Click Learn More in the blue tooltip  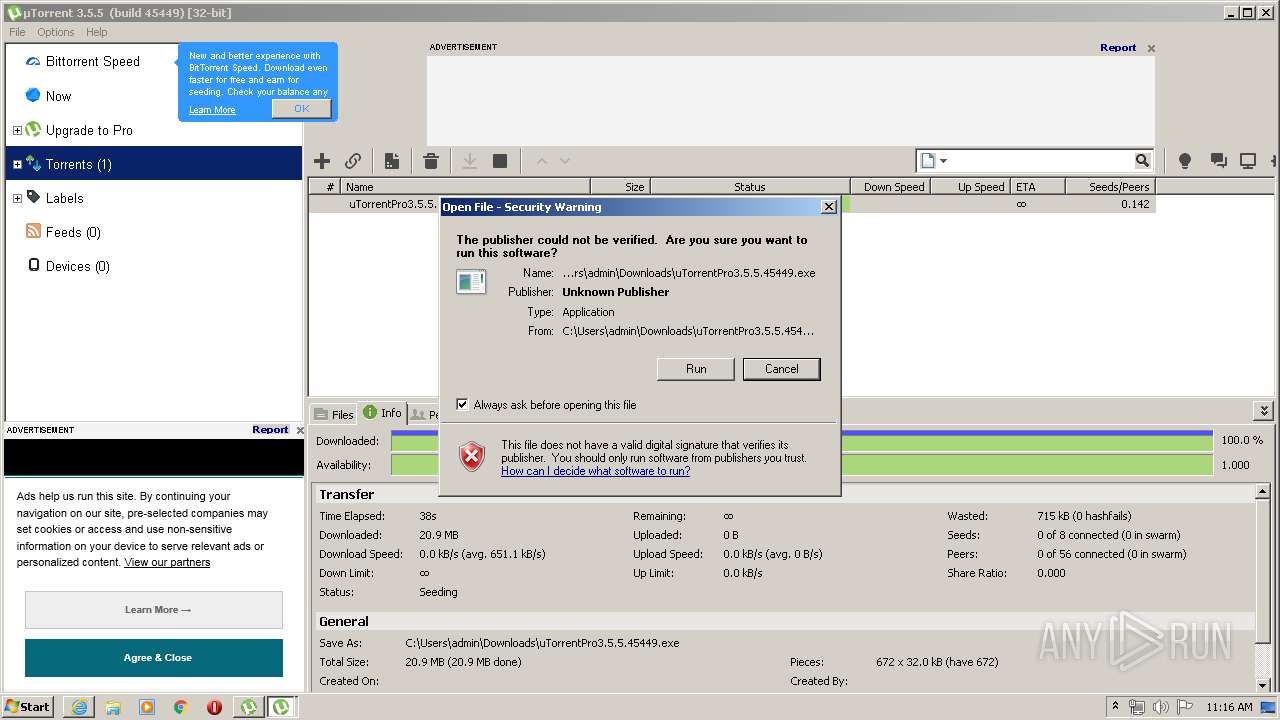pos(212,110)
